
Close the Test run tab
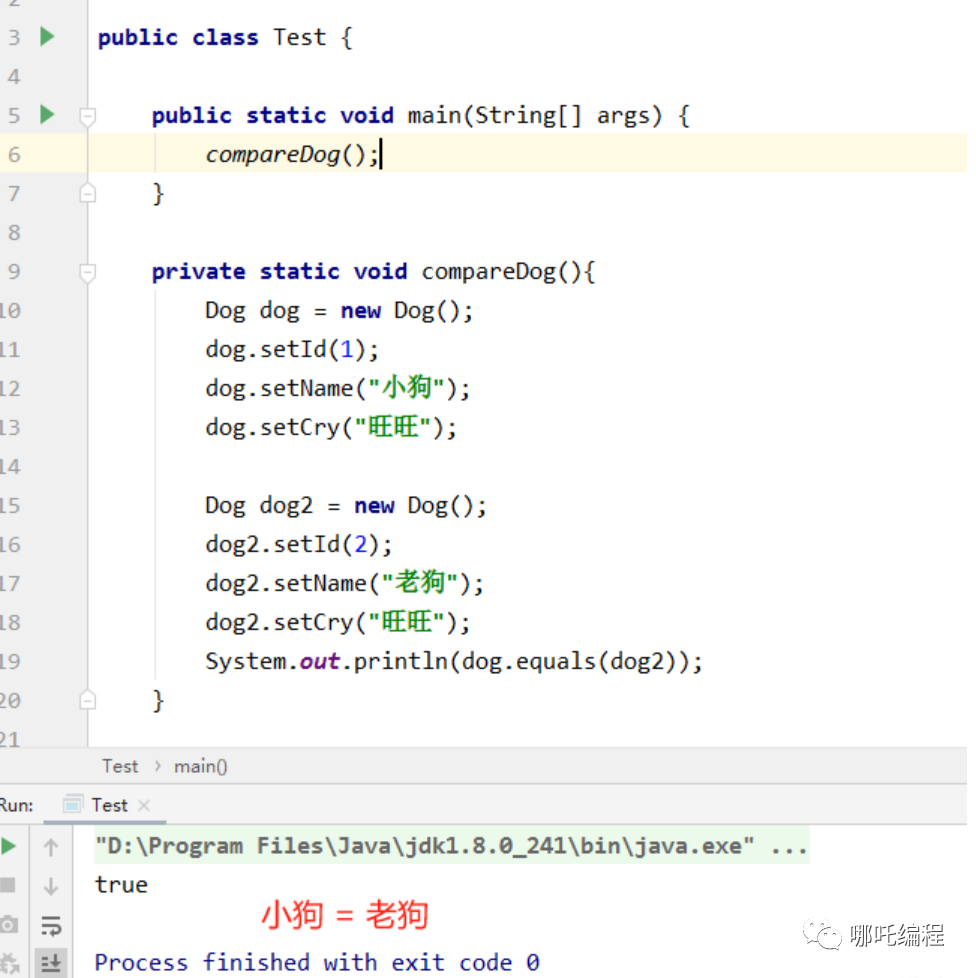point(144,805)
